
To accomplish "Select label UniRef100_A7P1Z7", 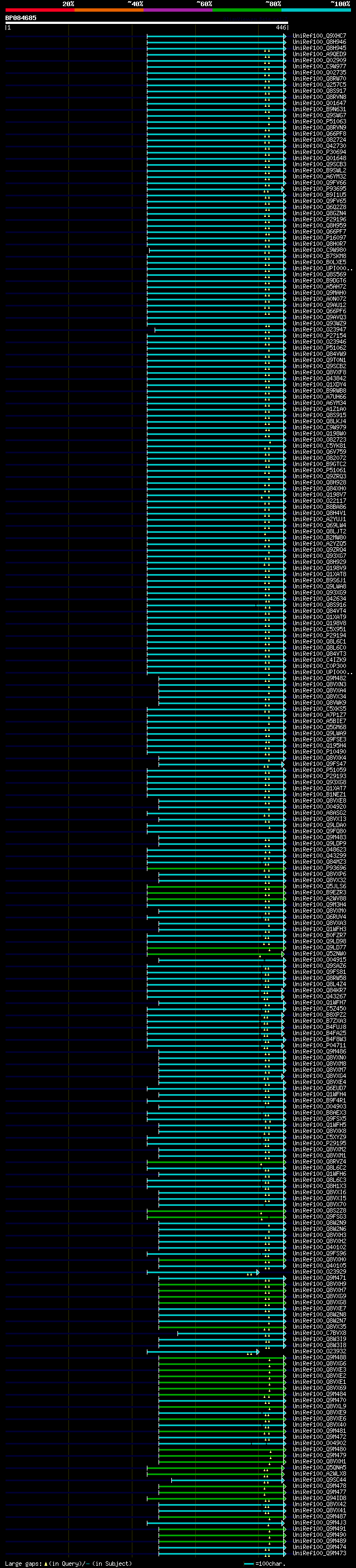I will click(x=319, y=715).
